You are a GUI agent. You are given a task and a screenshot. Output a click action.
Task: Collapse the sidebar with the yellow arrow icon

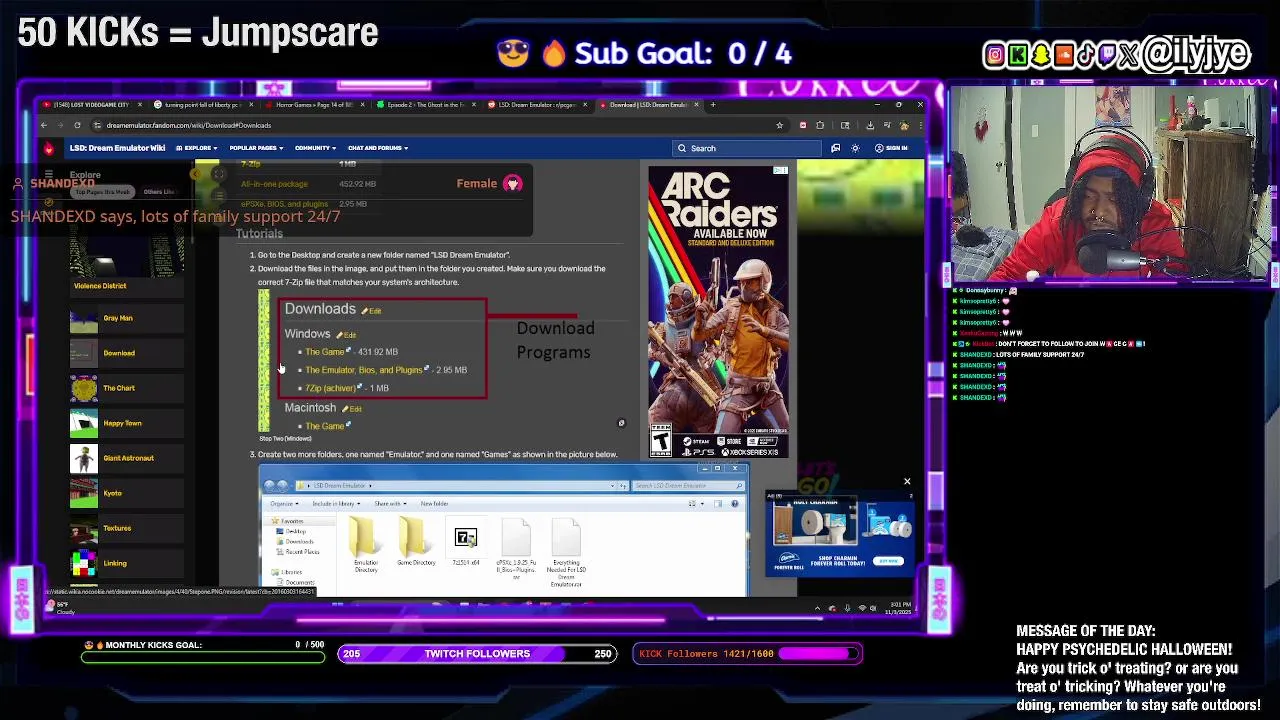pos(196,174)
